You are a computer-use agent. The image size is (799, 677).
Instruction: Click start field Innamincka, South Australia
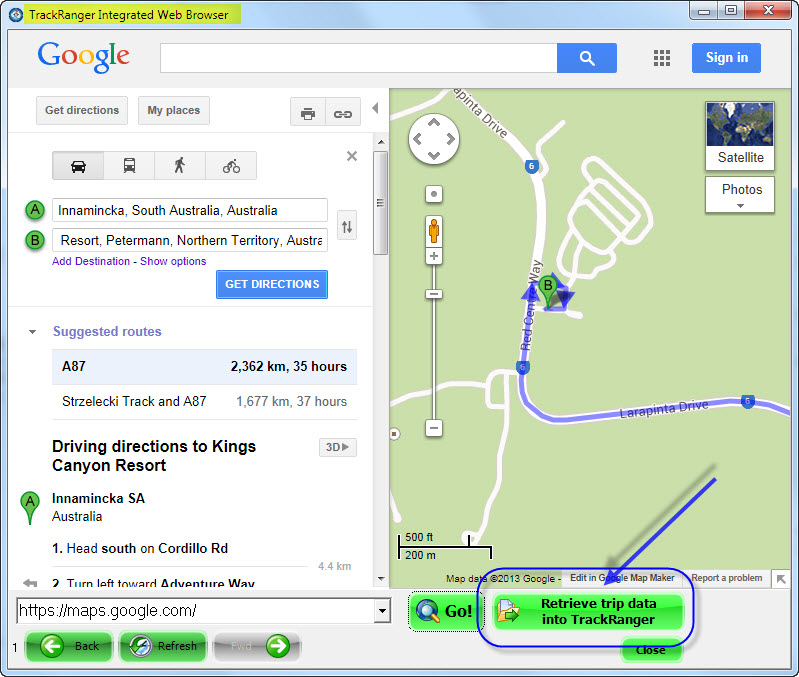point(190,210)
